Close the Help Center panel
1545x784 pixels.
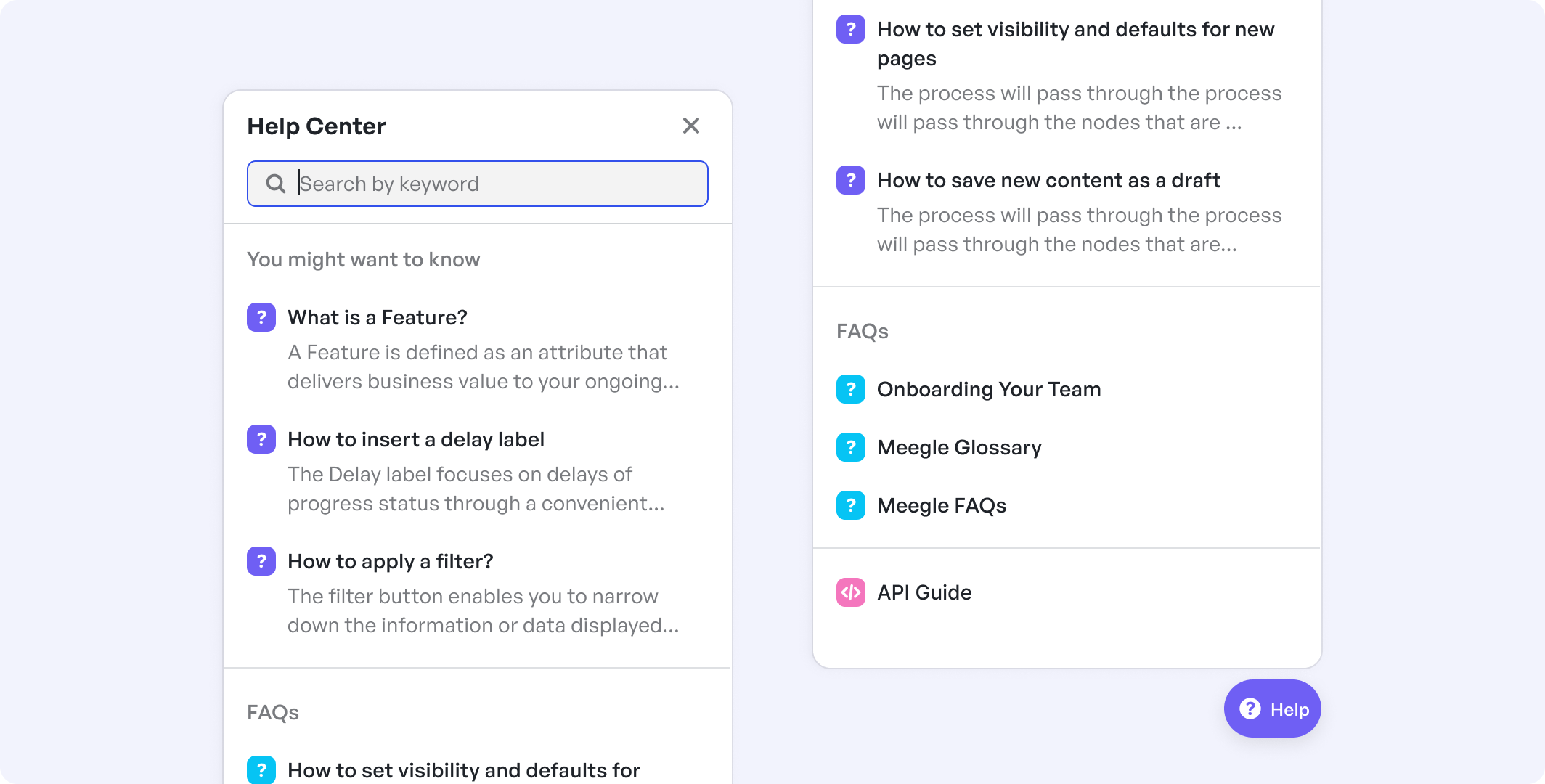point(693,126)
